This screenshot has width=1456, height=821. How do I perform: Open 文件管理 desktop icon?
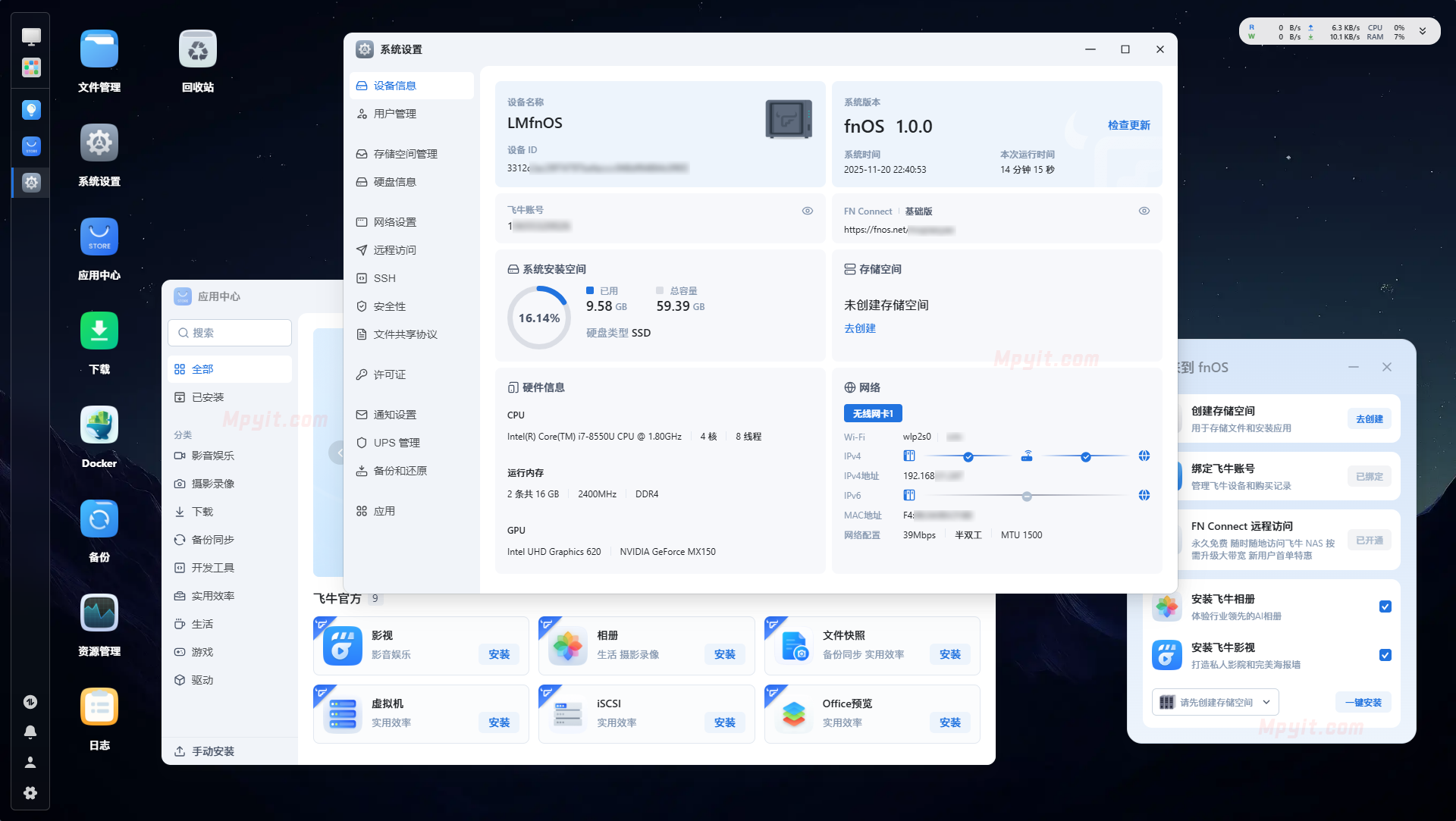99,49
